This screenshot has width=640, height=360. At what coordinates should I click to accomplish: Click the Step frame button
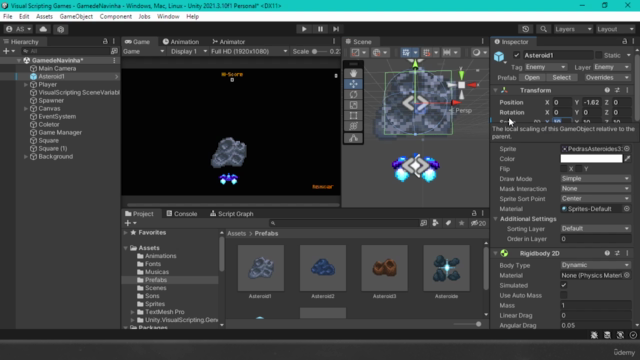pos(336,29)
